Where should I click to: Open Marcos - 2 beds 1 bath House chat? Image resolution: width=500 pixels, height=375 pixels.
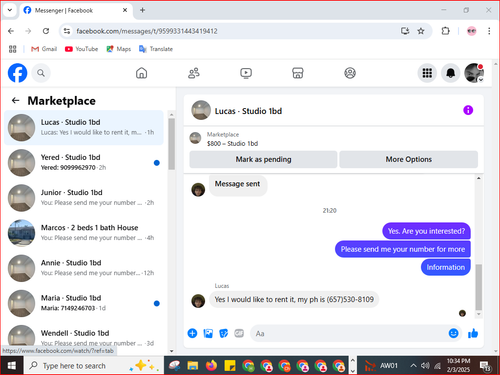[84, 233]
